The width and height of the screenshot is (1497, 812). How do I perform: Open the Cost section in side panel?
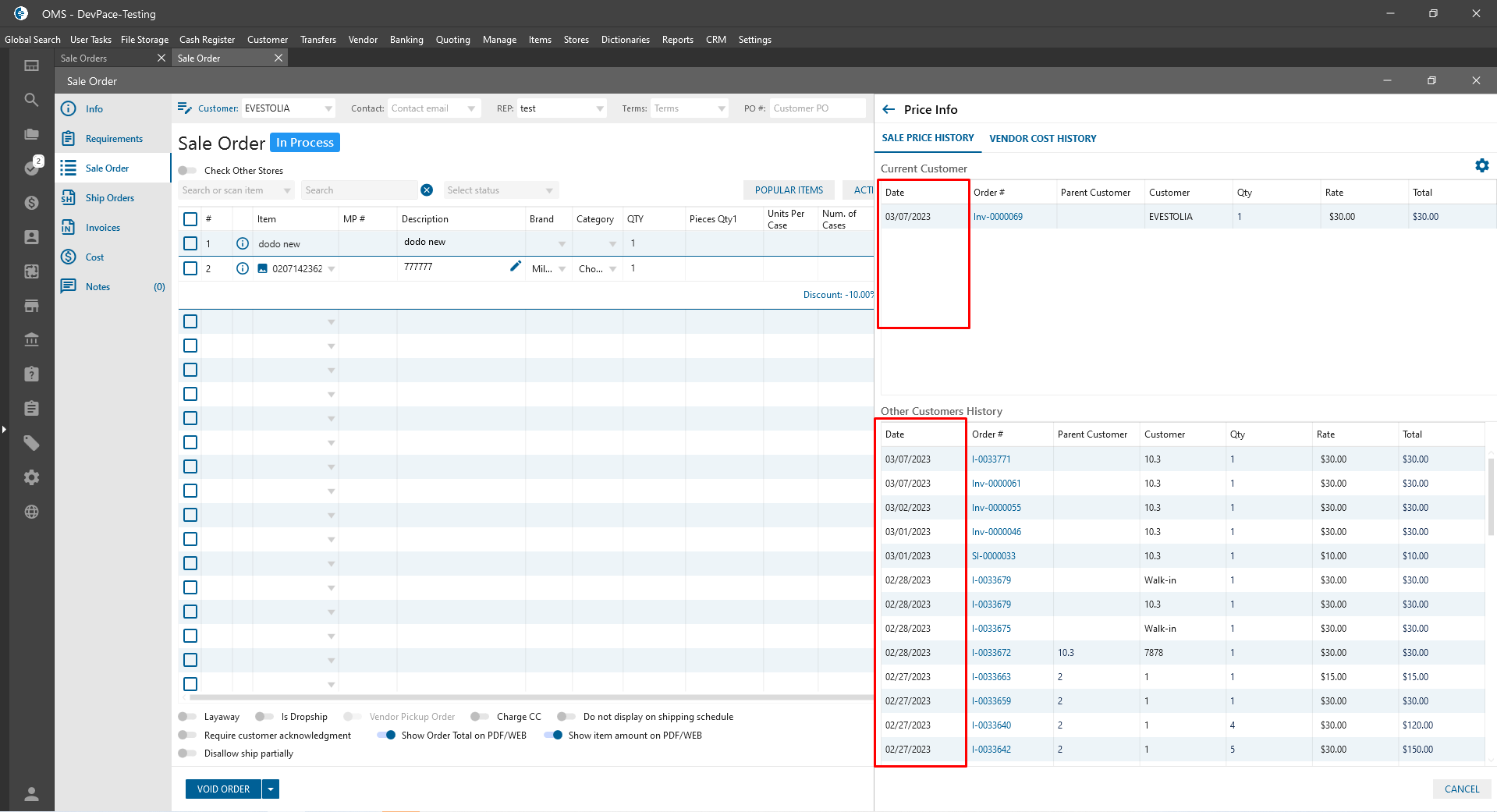94,257
